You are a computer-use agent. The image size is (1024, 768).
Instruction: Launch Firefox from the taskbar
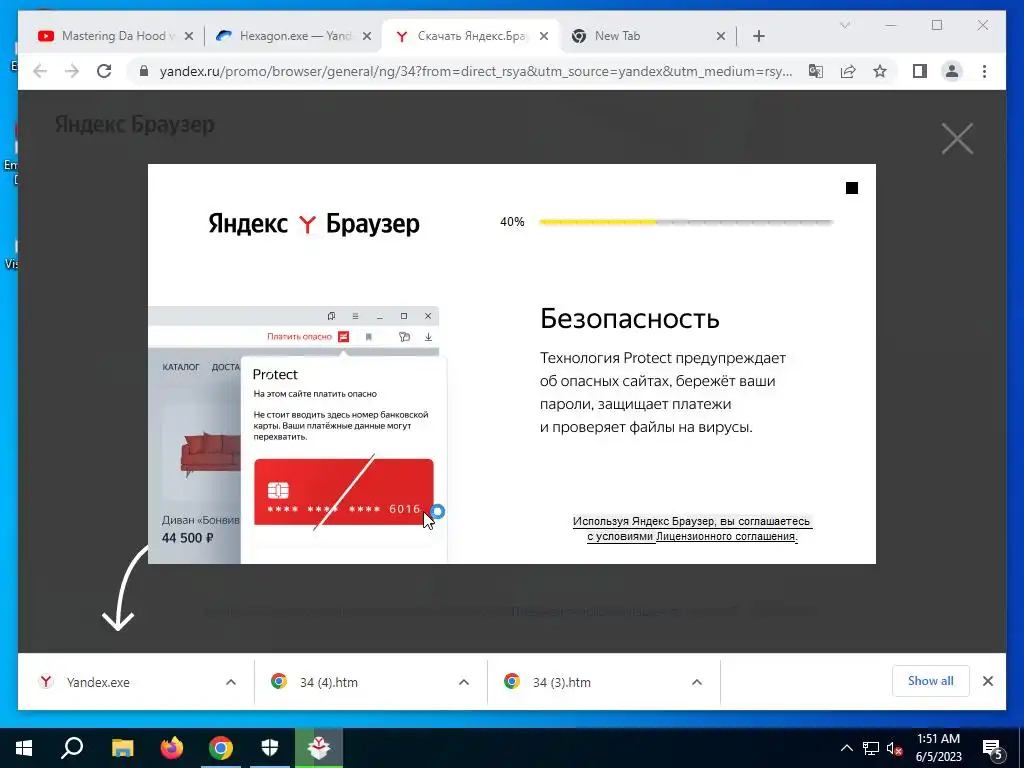[172, 748]
